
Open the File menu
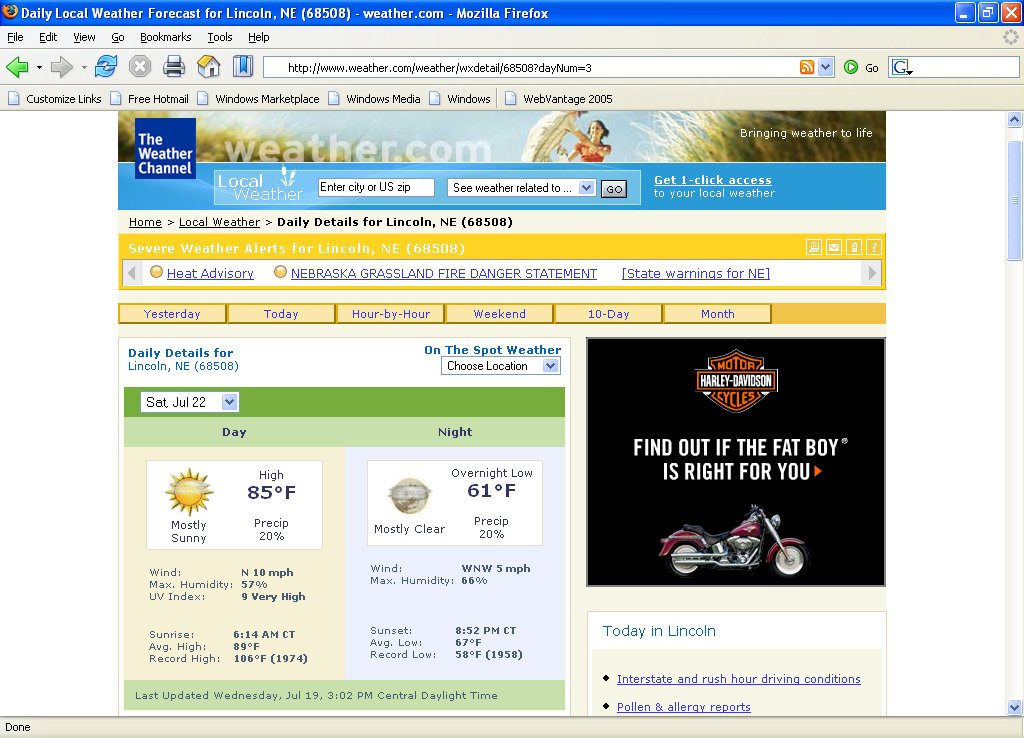pos(15,37)
